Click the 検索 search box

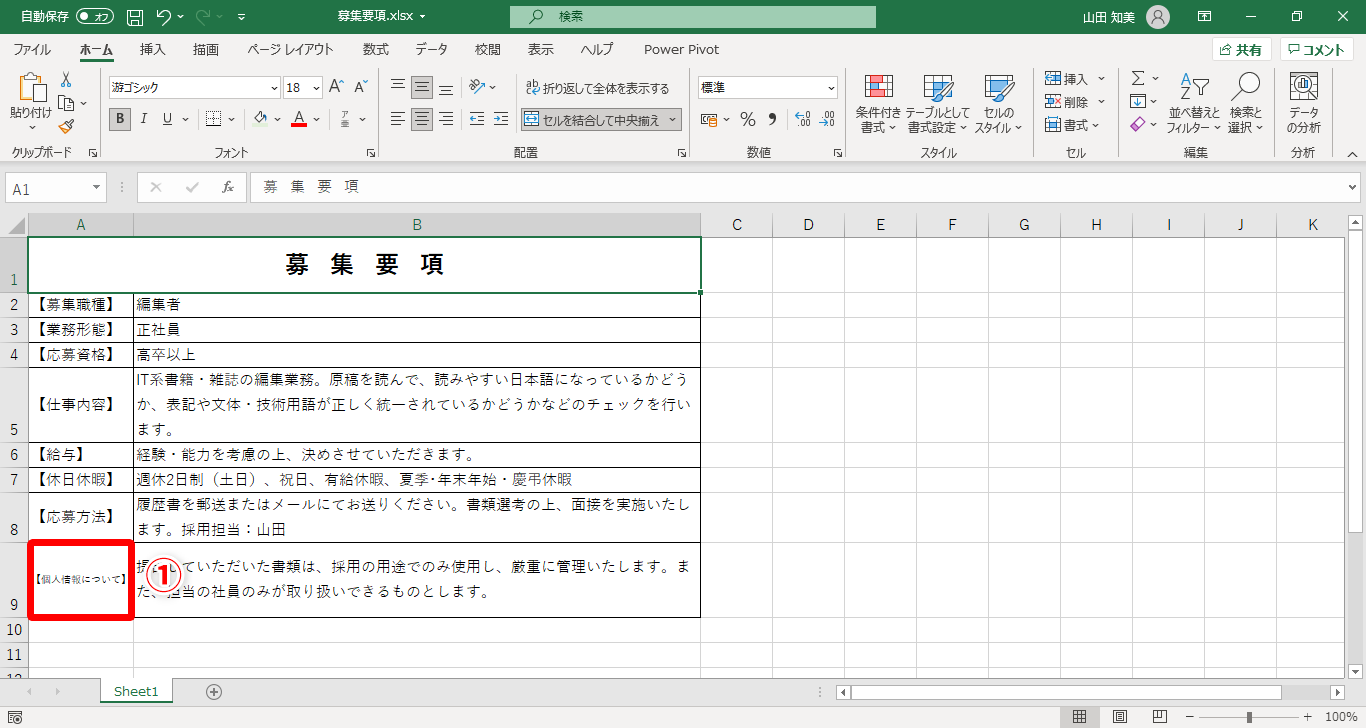coord(693,17)
